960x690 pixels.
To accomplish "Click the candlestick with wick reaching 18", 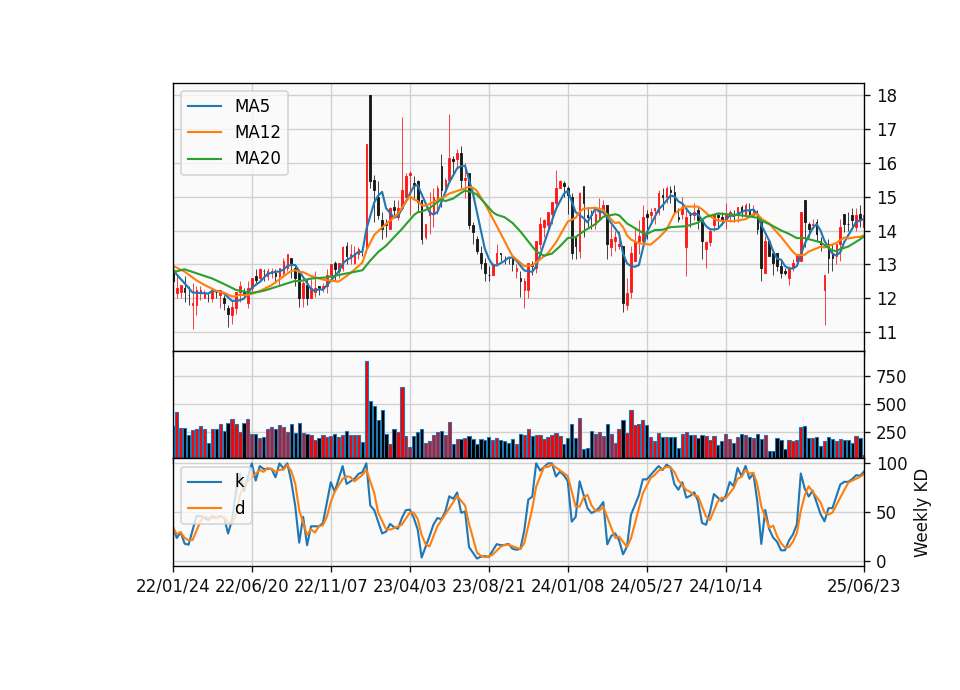I will point(370,142).
